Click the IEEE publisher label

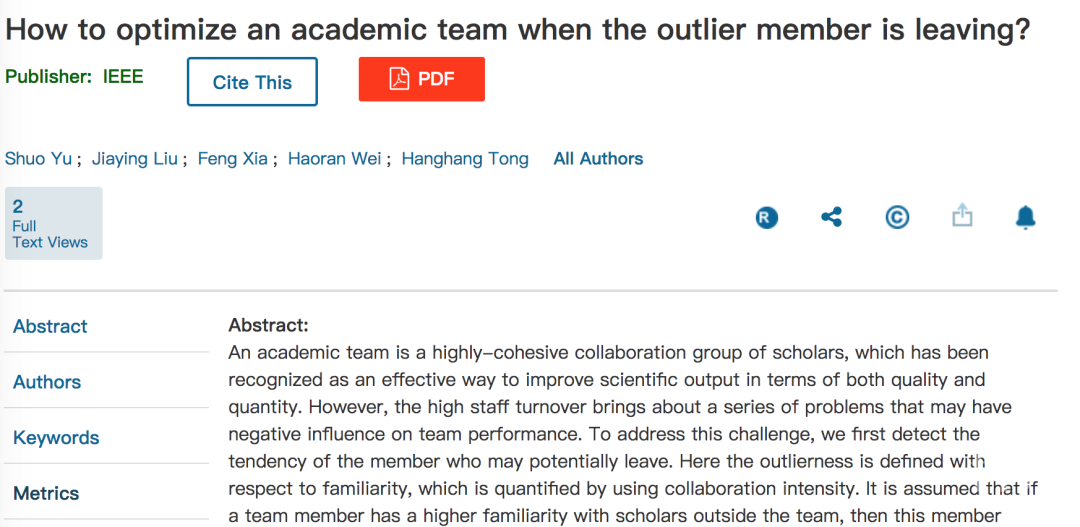tap(123, 76)
